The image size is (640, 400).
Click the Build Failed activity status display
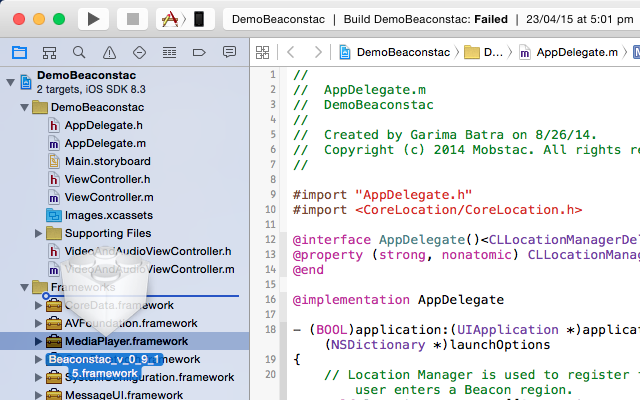(x=431, y=19)
